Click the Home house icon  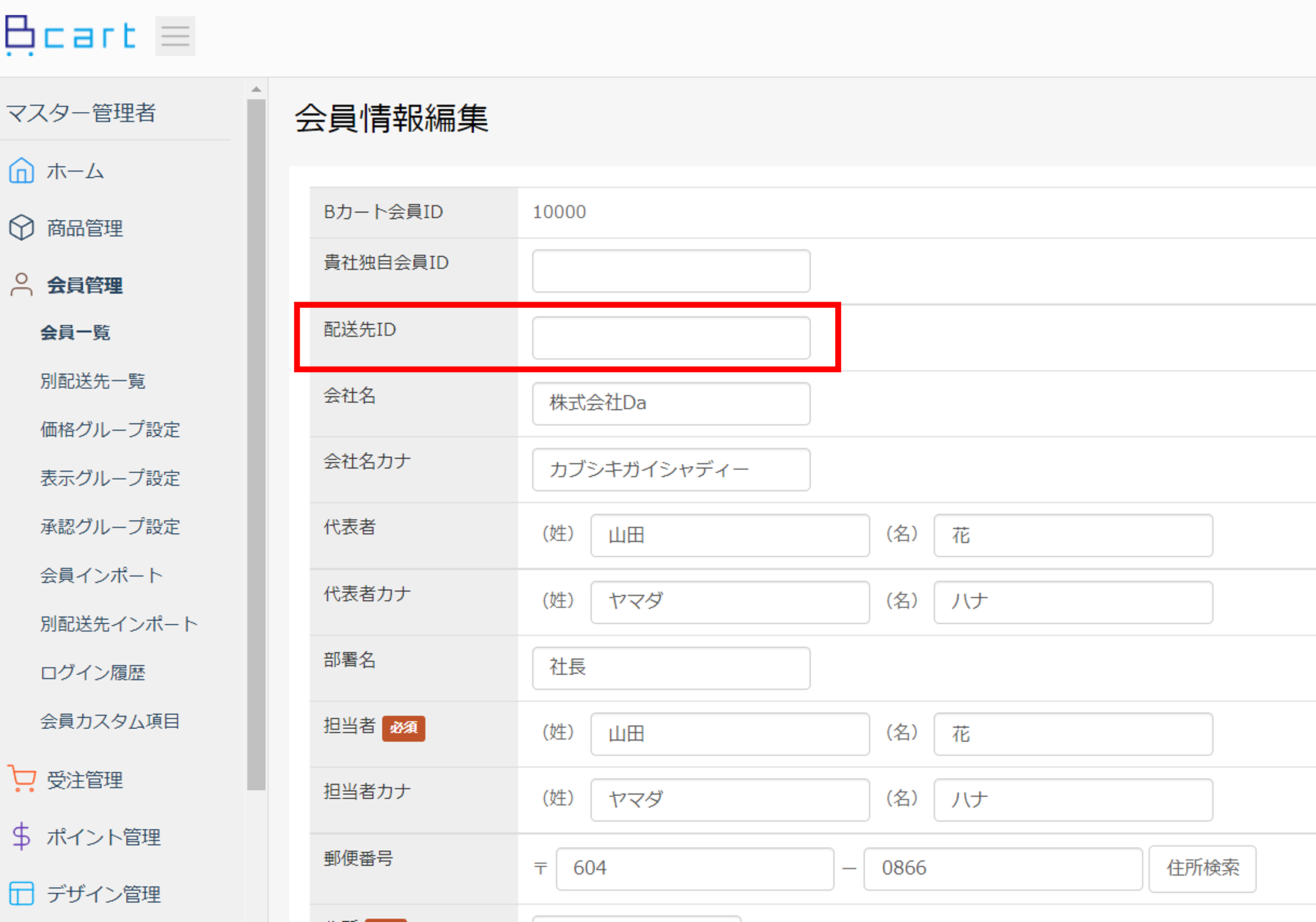pyautogui.click(x=22, y=171)
